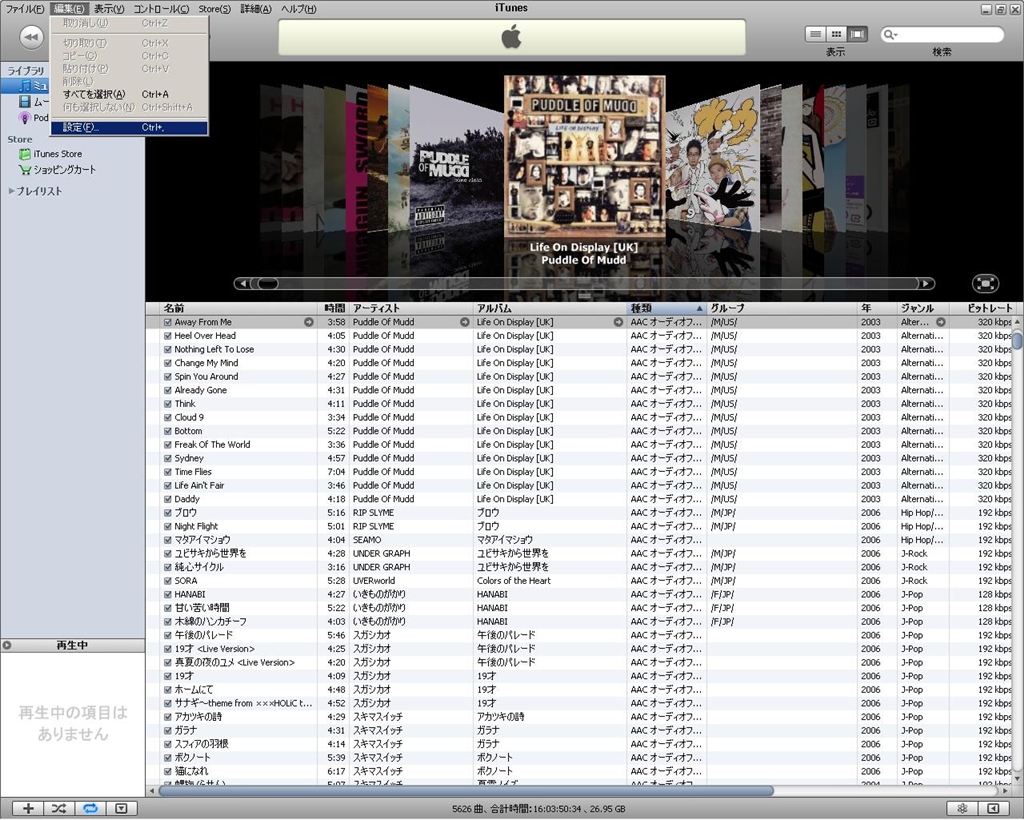Uncheck the Heel Over Head checkbox
1024x820 pixels.
click(168, 336)
